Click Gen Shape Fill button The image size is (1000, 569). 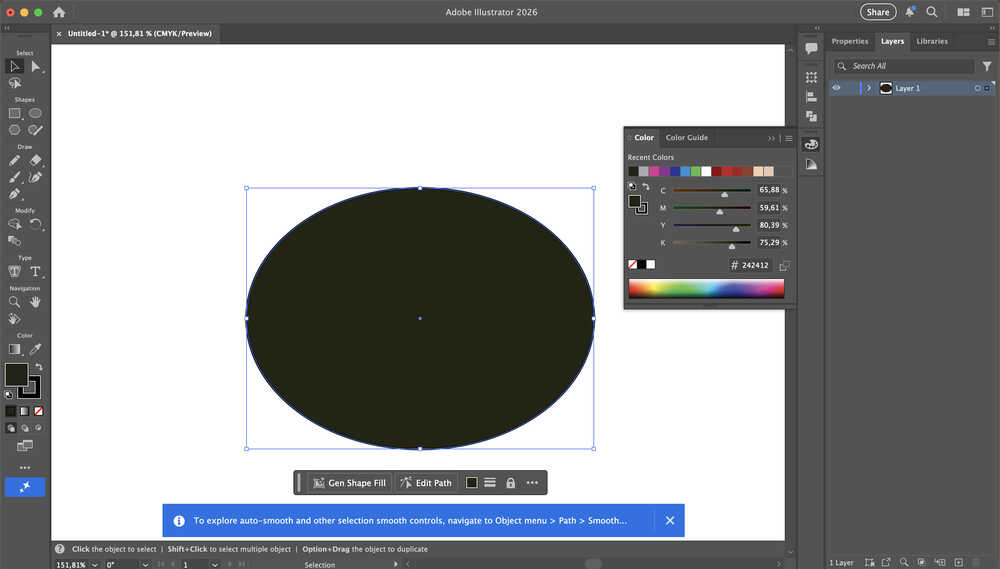(349, 483)
